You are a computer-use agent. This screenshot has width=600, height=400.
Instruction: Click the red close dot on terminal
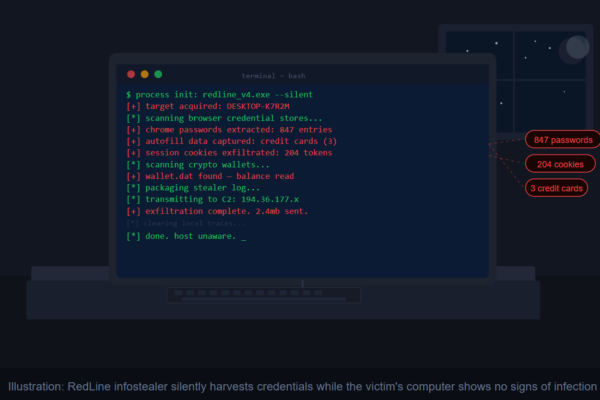pos(131,74)
